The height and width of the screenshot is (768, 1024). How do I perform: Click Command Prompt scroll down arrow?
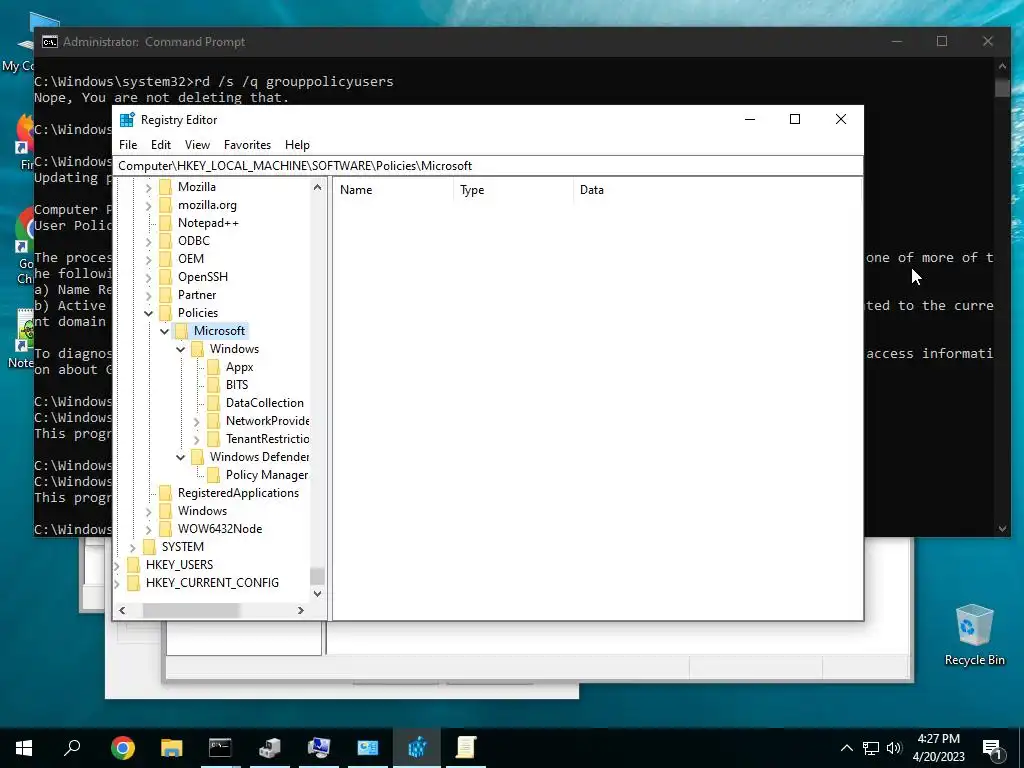point(1002,528)
